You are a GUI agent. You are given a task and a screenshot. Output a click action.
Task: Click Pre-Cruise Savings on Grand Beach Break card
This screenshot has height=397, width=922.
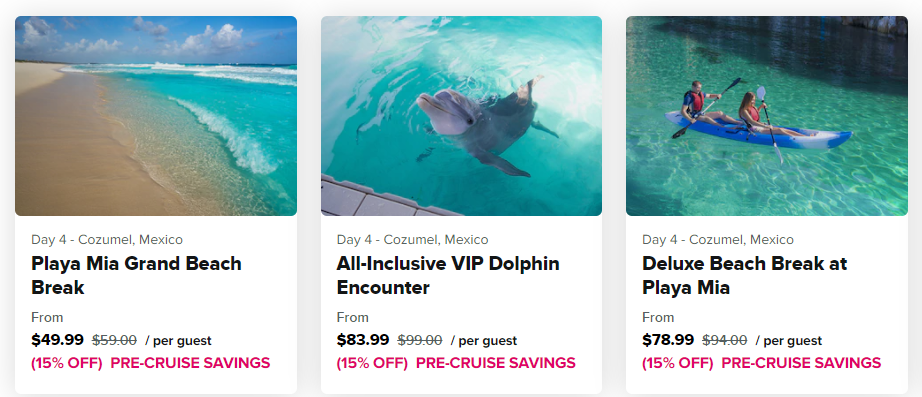[191, 363]
